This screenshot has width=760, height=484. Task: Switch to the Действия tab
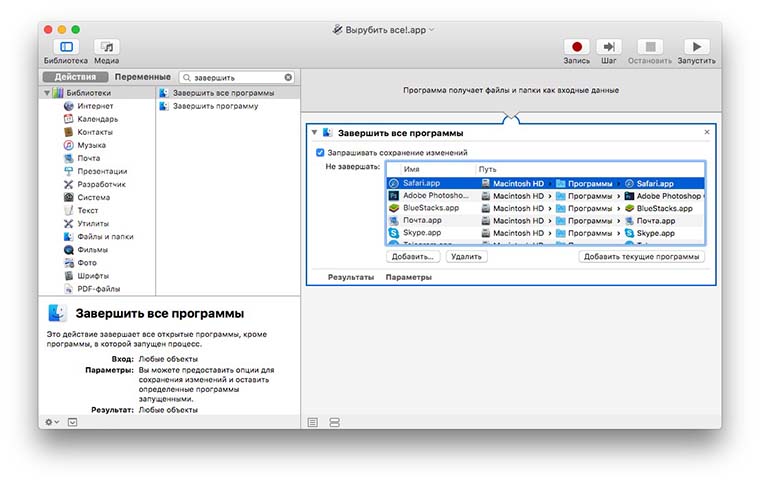75,77
